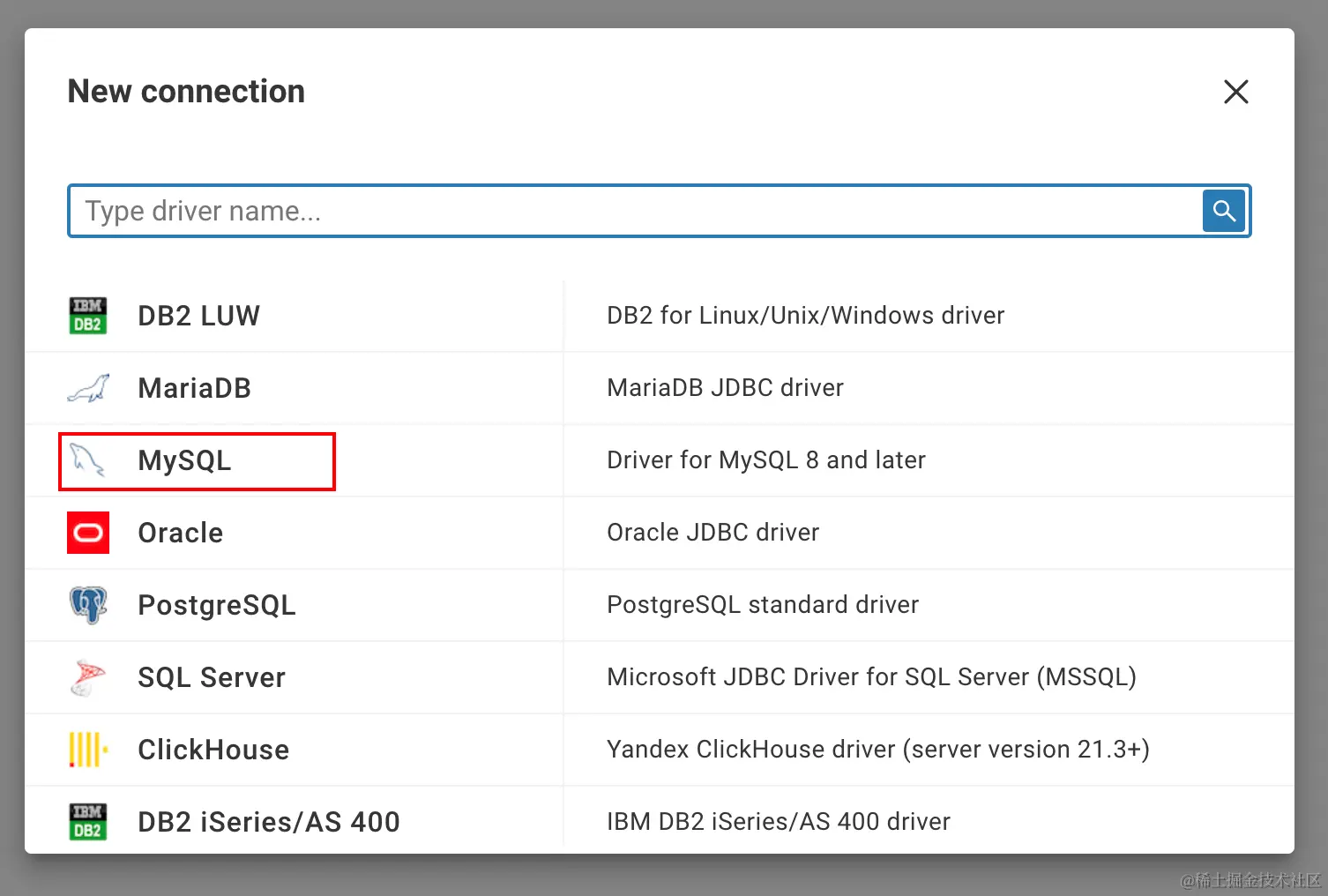The width and height of the screenshot is (1328, 896).
Task: Click "DB2 for Linux/Unix/Windows driver" description
Action: pos(805,316)
